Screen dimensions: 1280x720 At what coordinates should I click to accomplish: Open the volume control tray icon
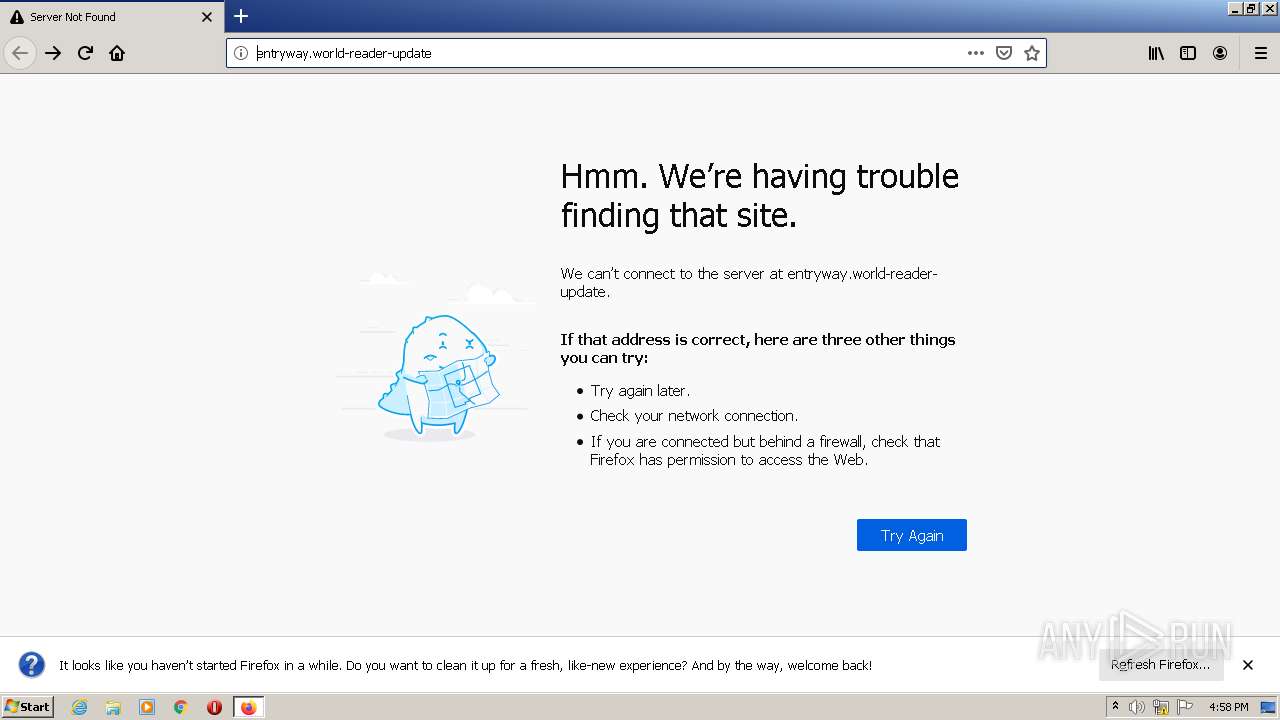[1137, 707]
